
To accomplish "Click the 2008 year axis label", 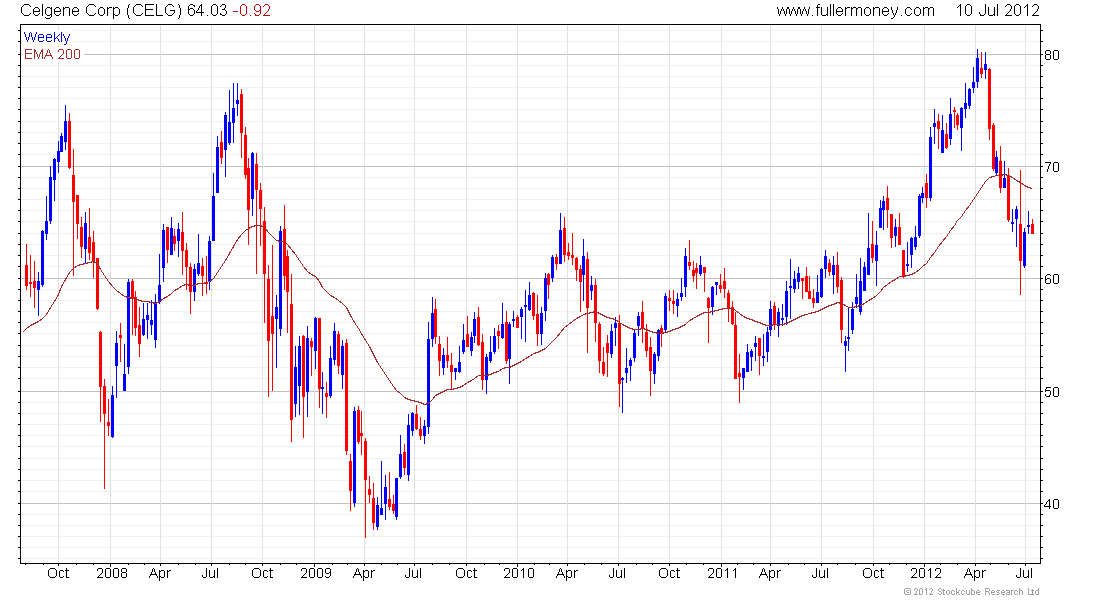I will pos(112,573).
